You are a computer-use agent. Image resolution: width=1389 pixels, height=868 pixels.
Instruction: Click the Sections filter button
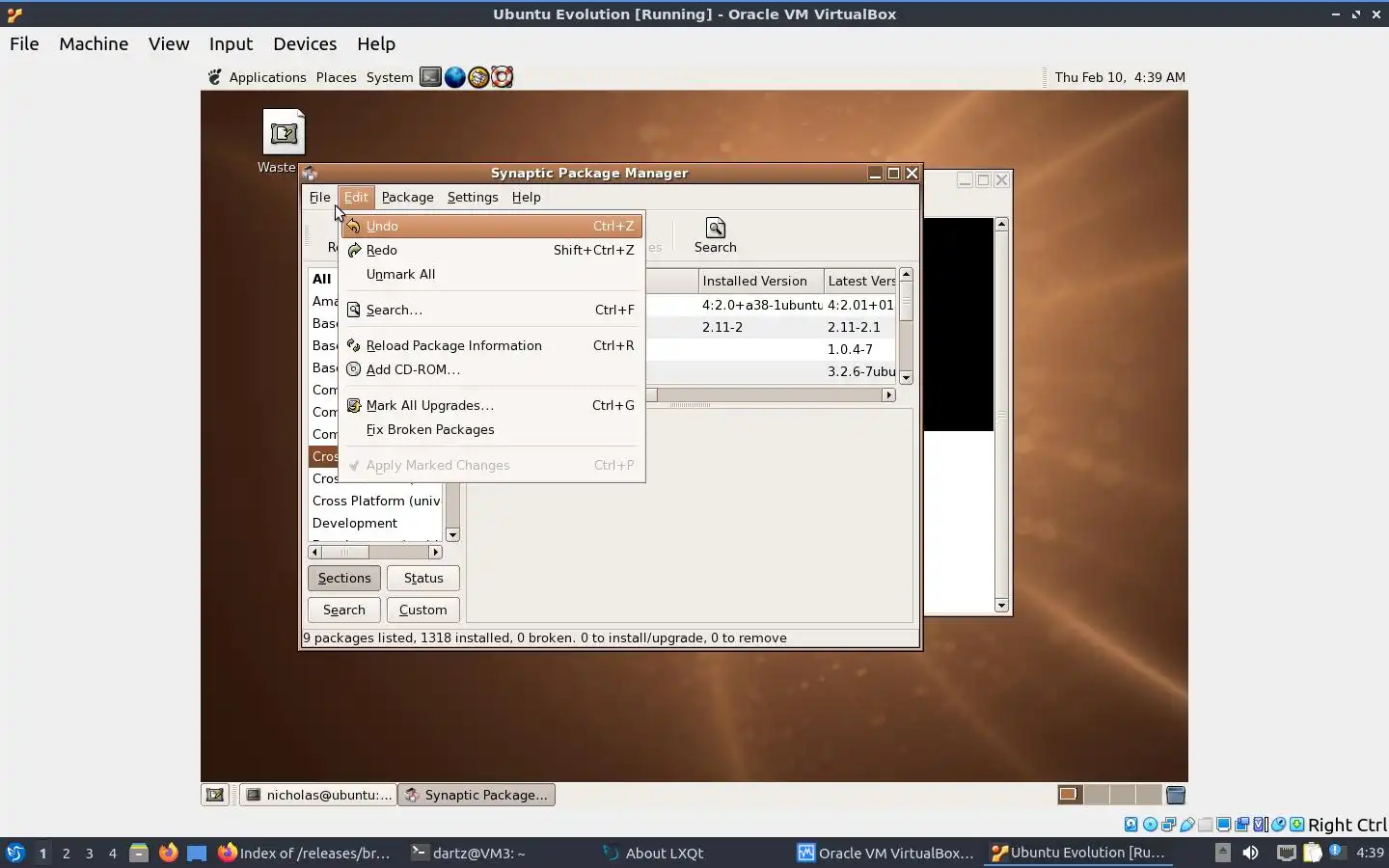[x=344, y=578]
